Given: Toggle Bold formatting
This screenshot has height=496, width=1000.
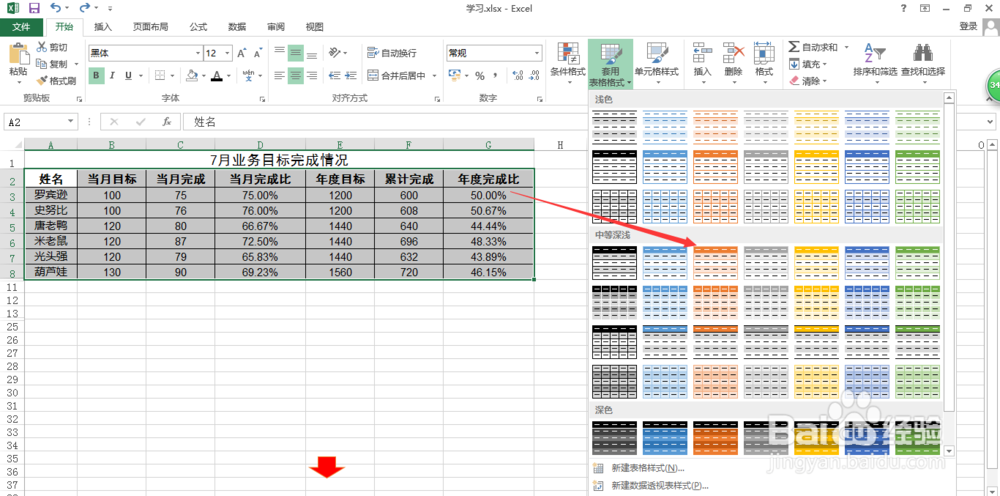Looking at the screenshot, I should coord(96,76).
